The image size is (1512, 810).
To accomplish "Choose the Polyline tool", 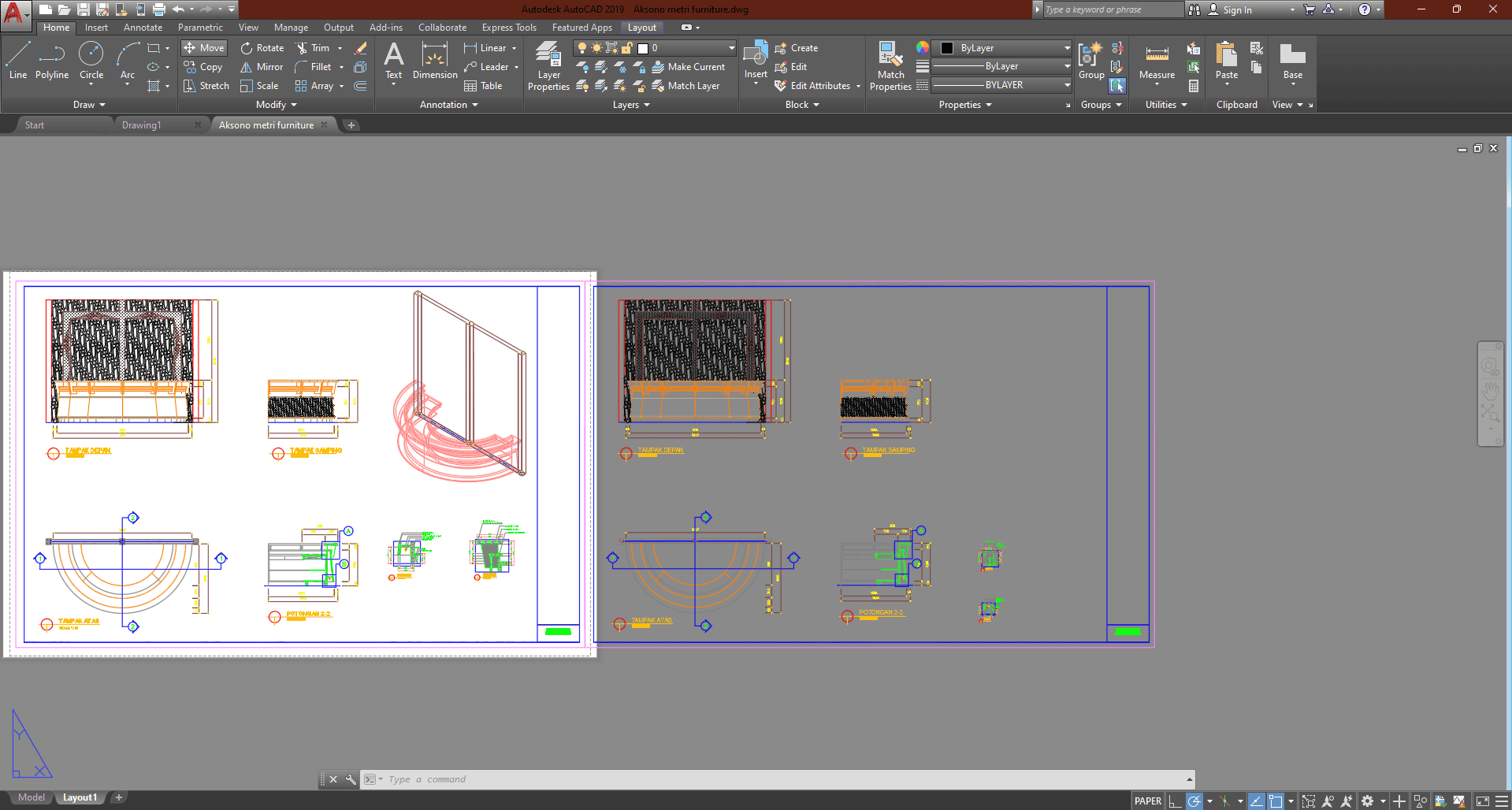I will tap(52, 61).
